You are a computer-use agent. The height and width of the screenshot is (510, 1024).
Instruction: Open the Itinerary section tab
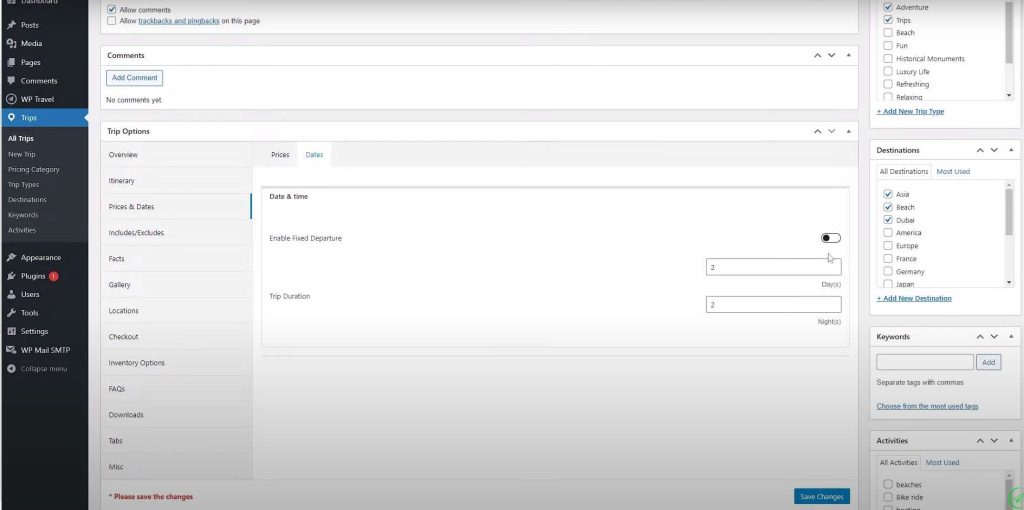pos(176,181)
